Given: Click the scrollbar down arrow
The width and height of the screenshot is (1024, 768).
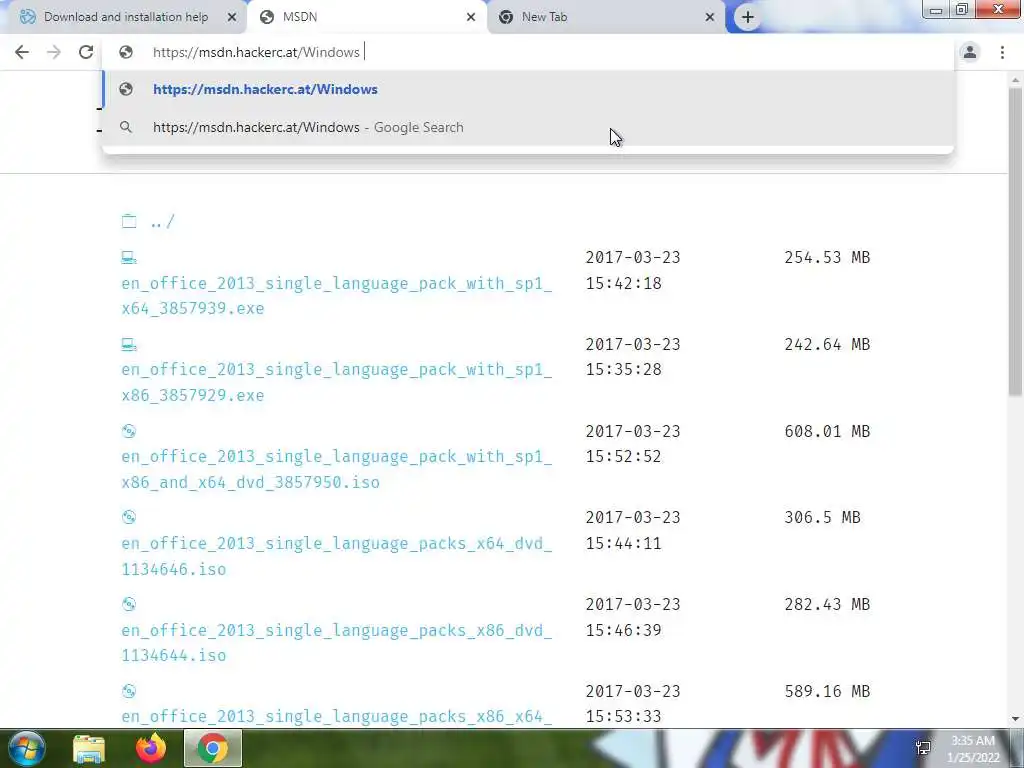Looking at the screenshot, I should [x=1015, y=719].
